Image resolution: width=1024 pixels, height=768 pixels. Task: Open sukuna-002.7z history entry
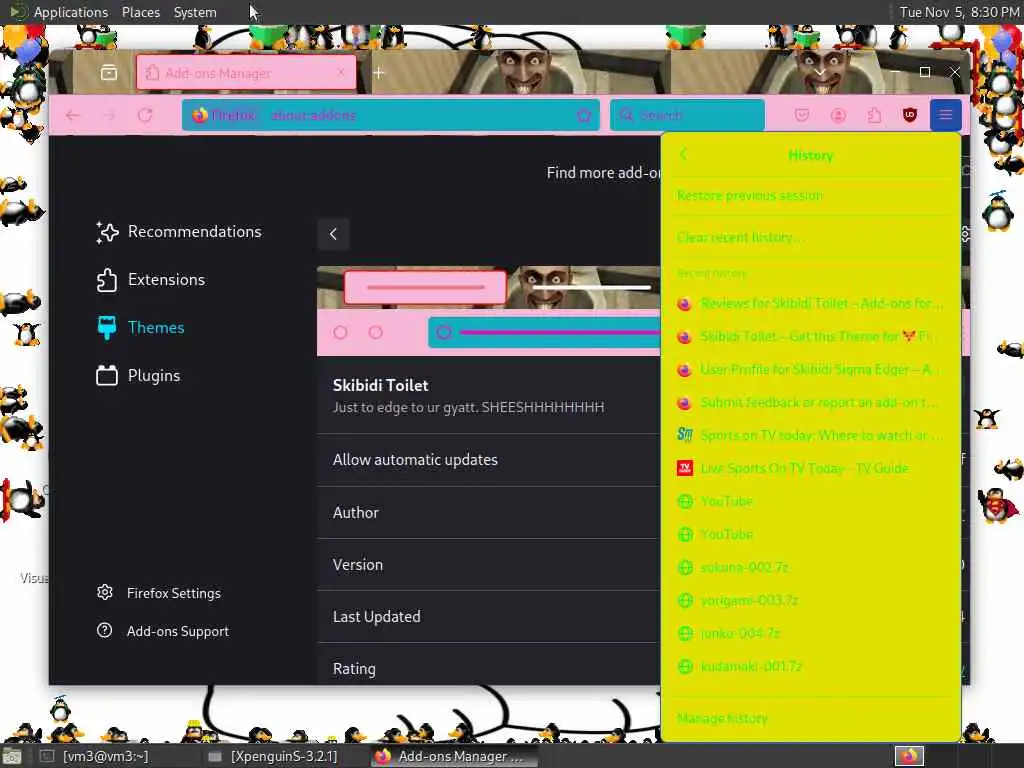tap(810, 567)
